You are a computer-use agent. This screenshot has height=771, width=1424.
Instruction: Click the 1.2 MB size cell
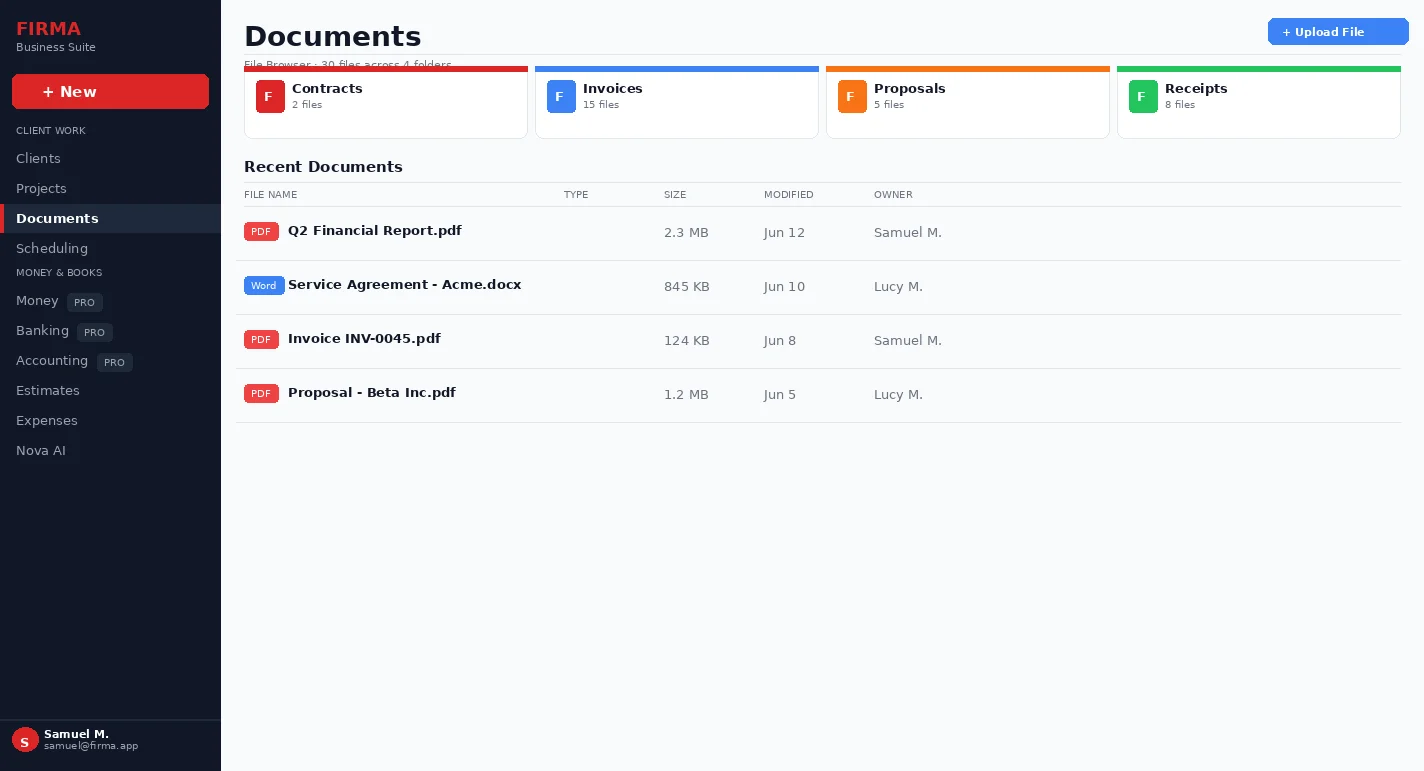point(686,395)
